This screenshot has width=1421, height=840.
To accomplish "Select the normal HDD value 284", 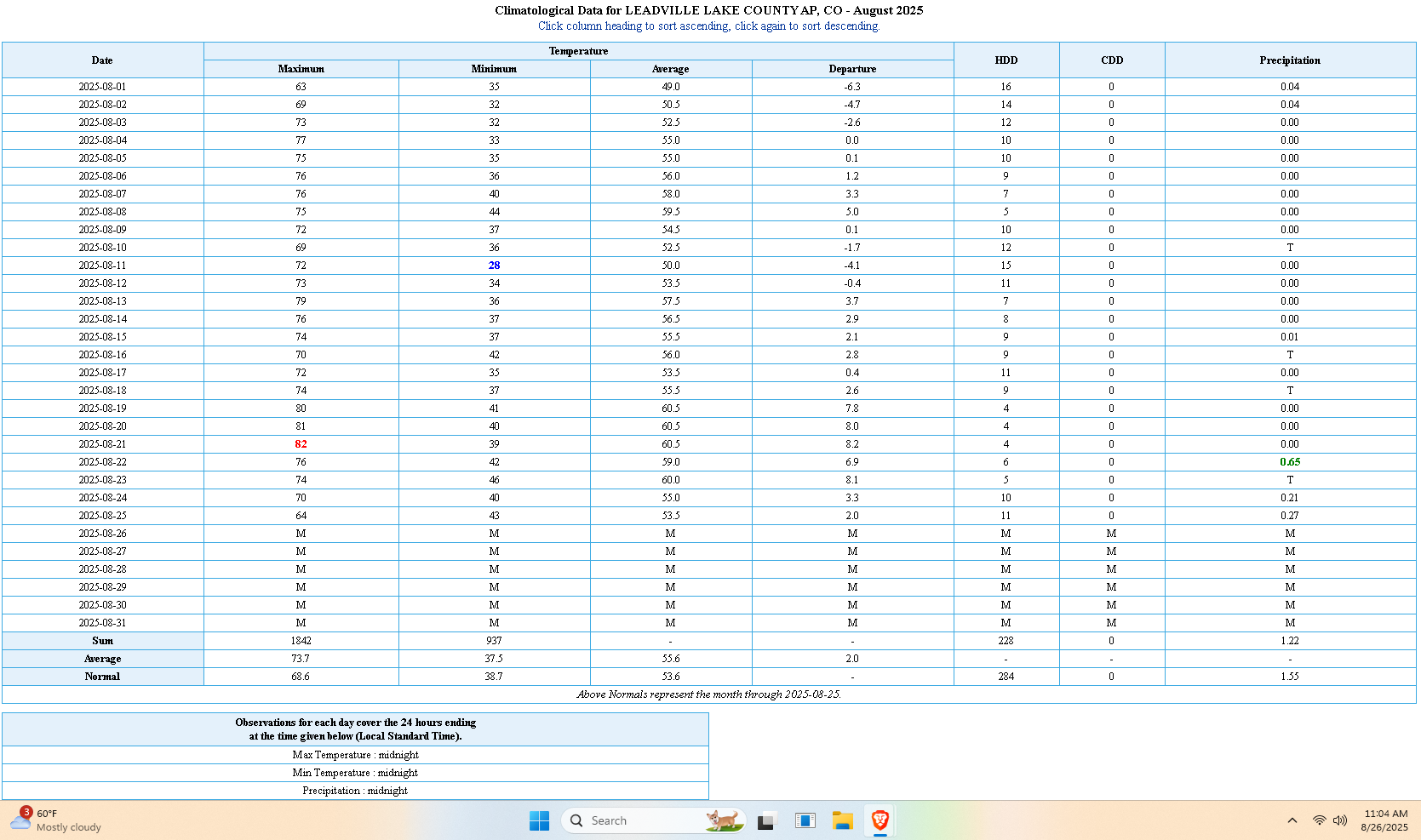I will (1006, 677).
